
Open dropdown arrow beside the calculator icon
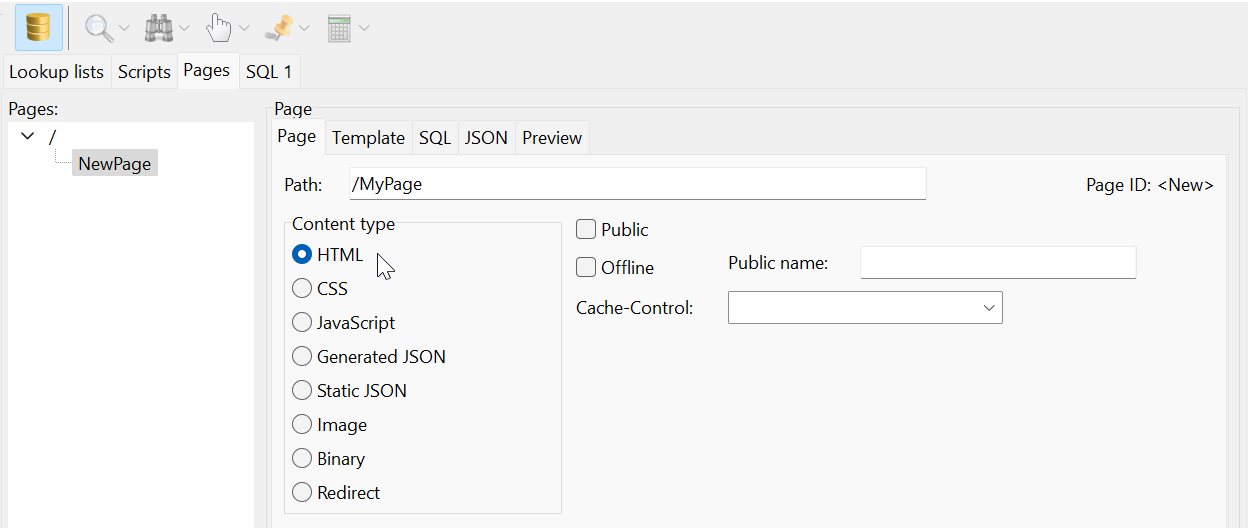pyautogui.click(x=364, y=28)
